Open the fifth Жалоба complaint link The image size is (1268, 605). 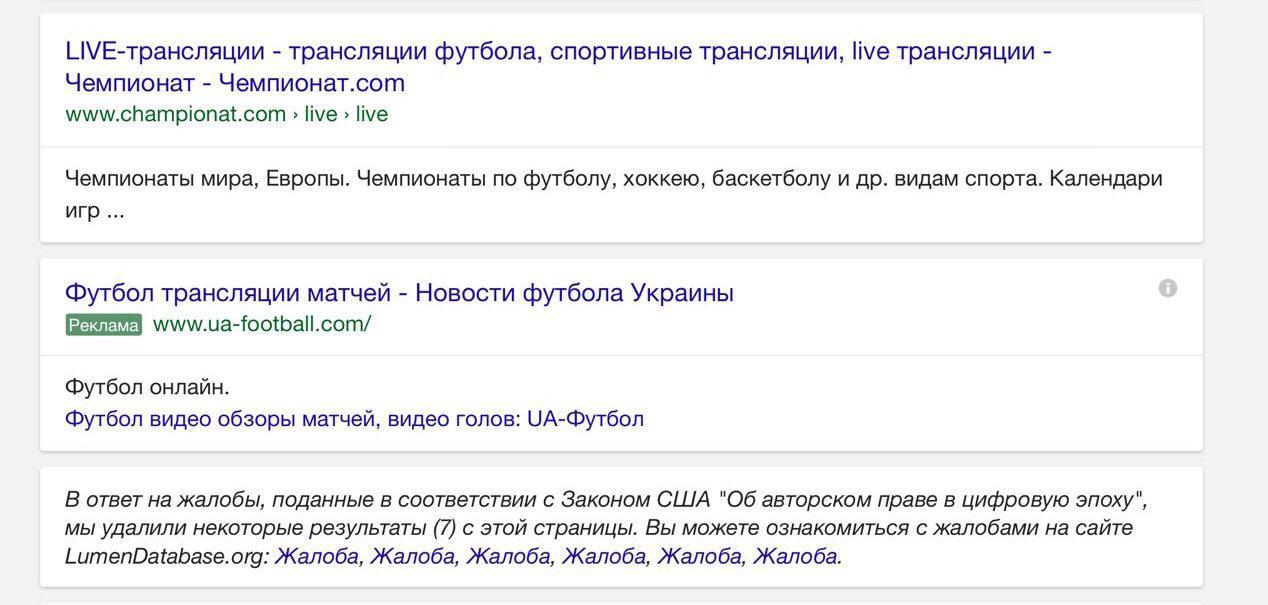point(700,554)
